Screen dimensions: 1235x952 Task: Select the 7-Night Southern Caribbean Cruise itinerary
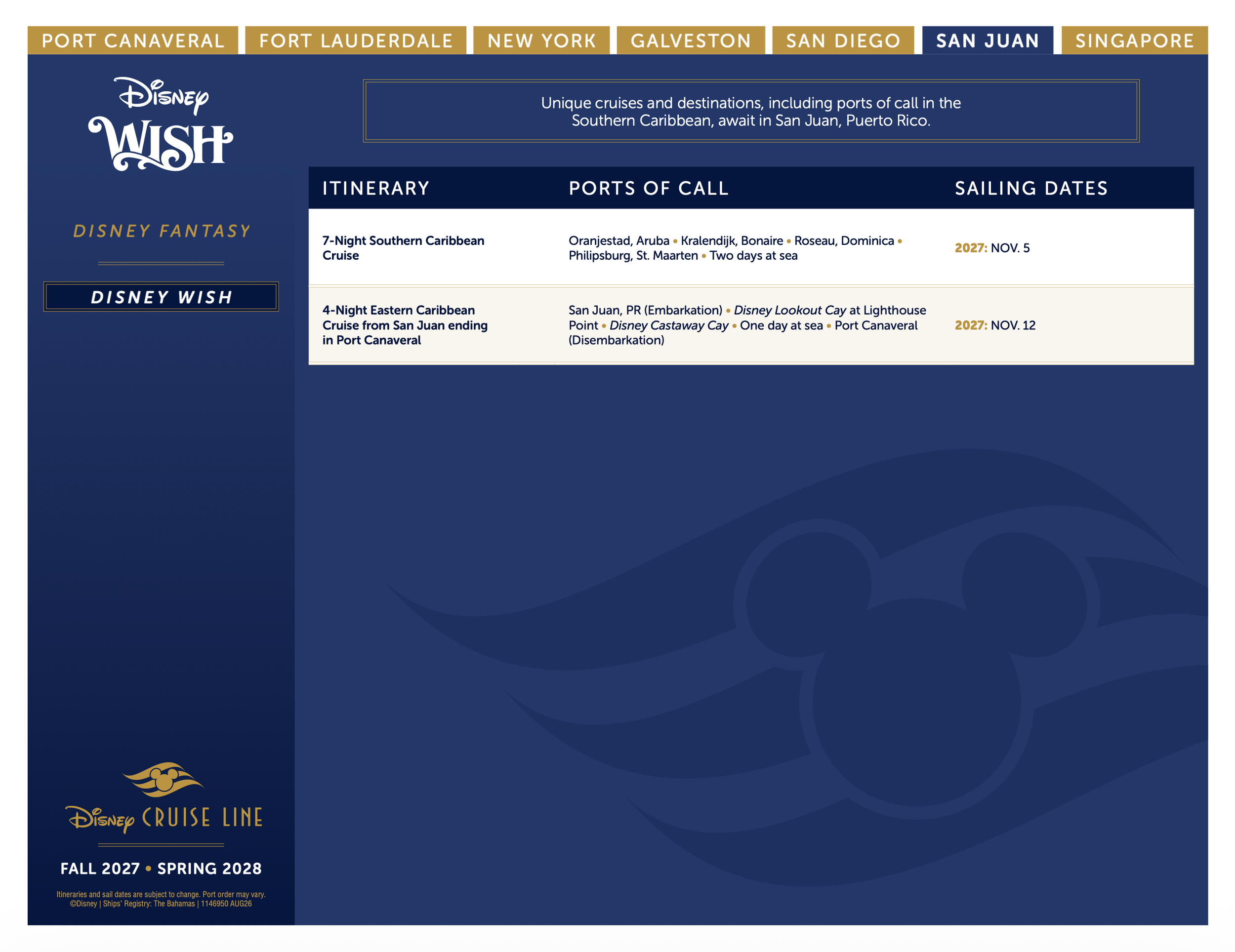[x=403, y=247]
